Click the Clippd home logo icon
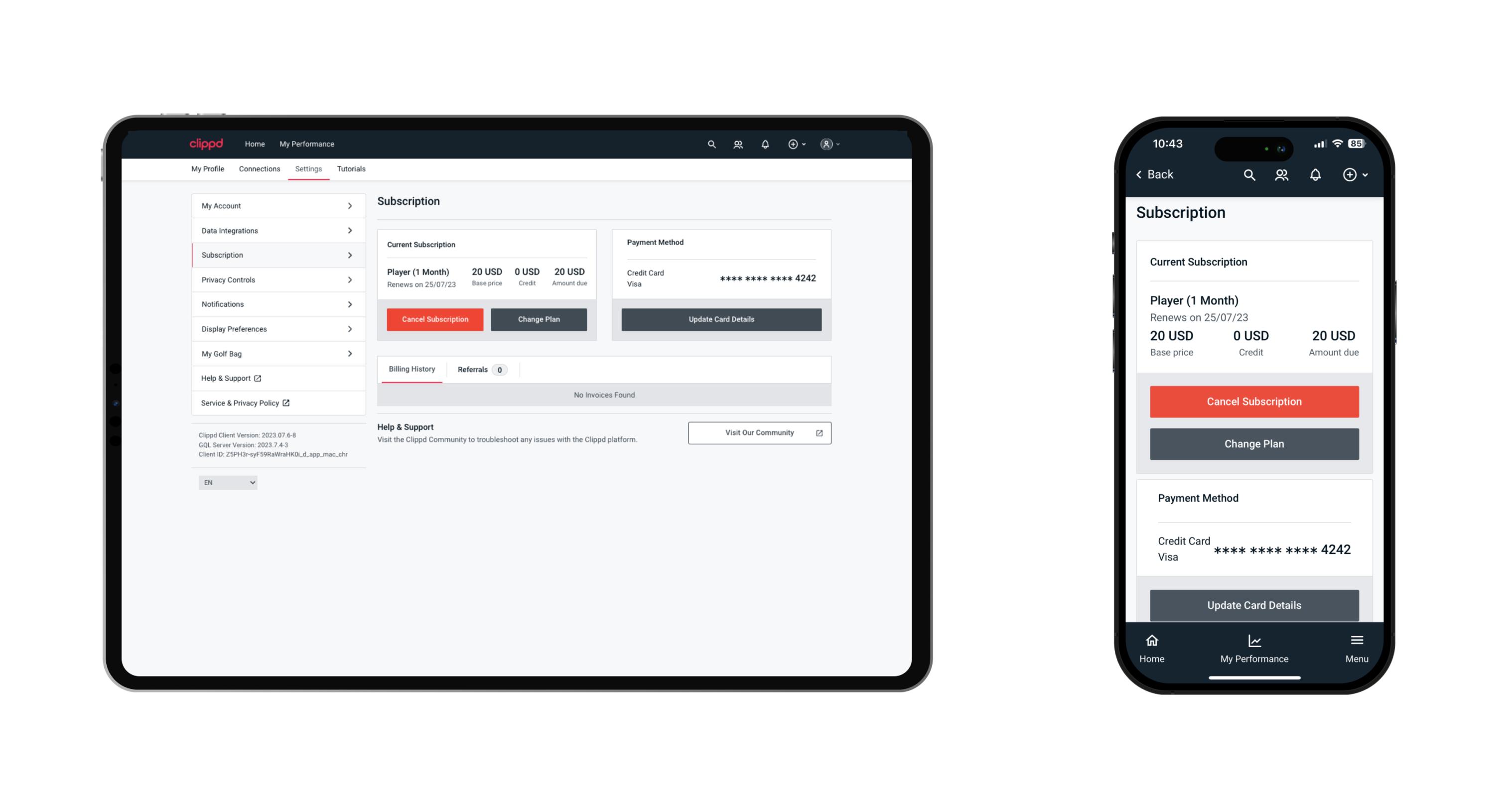 pos(207,143)
